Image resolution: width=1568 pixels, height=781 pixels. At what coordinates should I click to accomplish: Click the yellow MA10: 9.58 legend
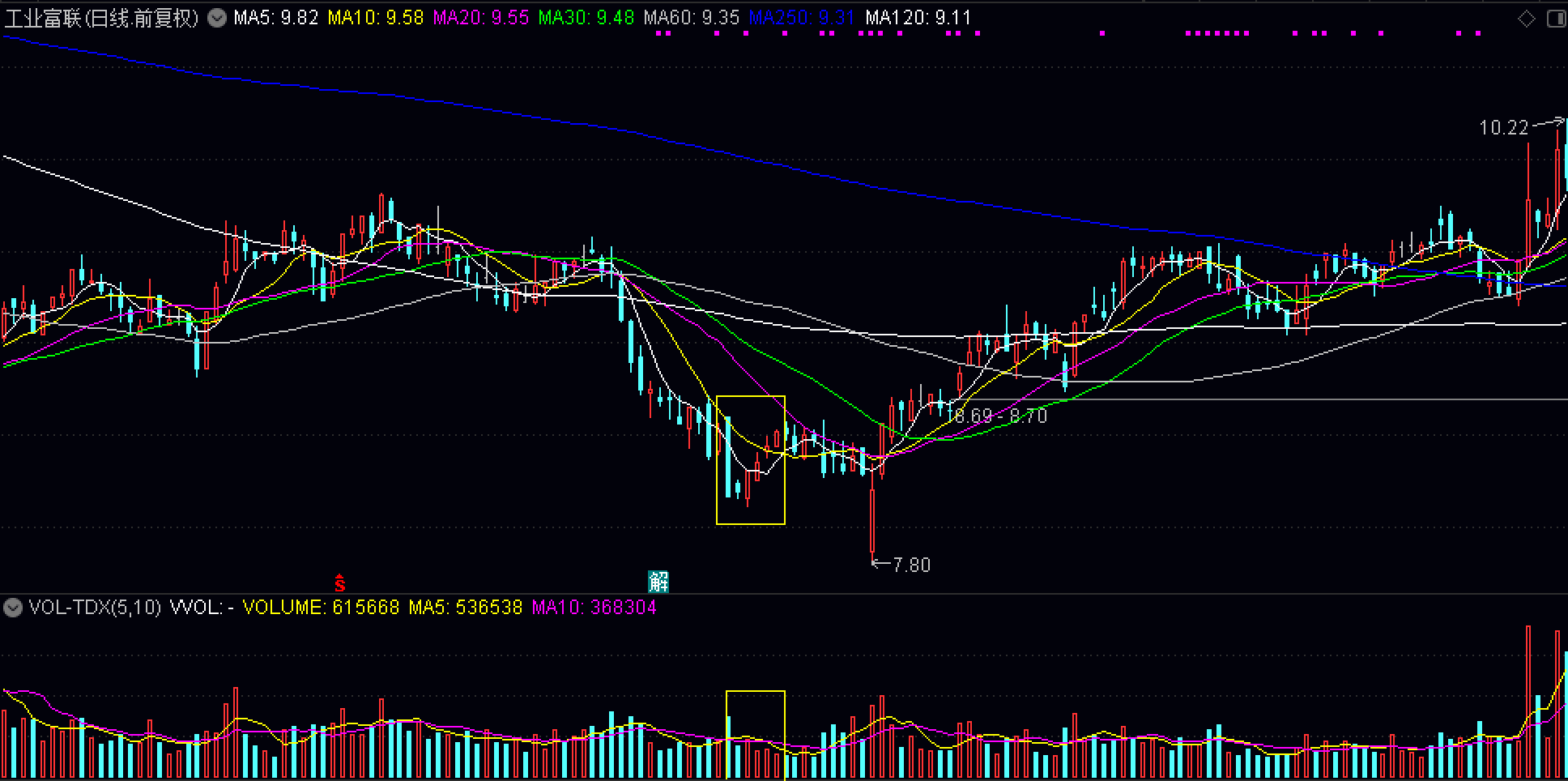pos(375,18)
